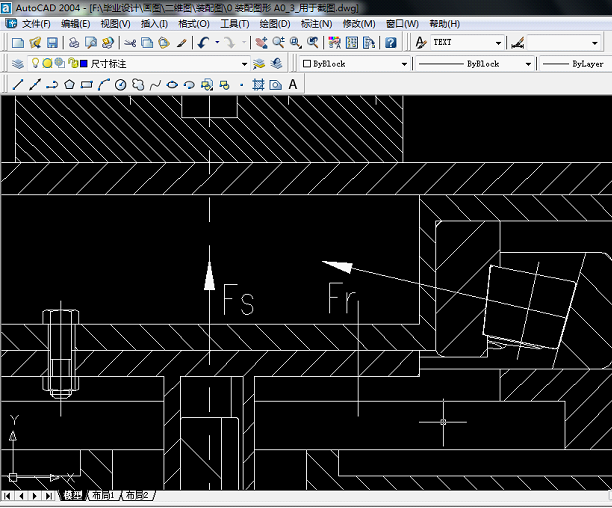Expand the ByBlock color dropdown

[404, 64]
